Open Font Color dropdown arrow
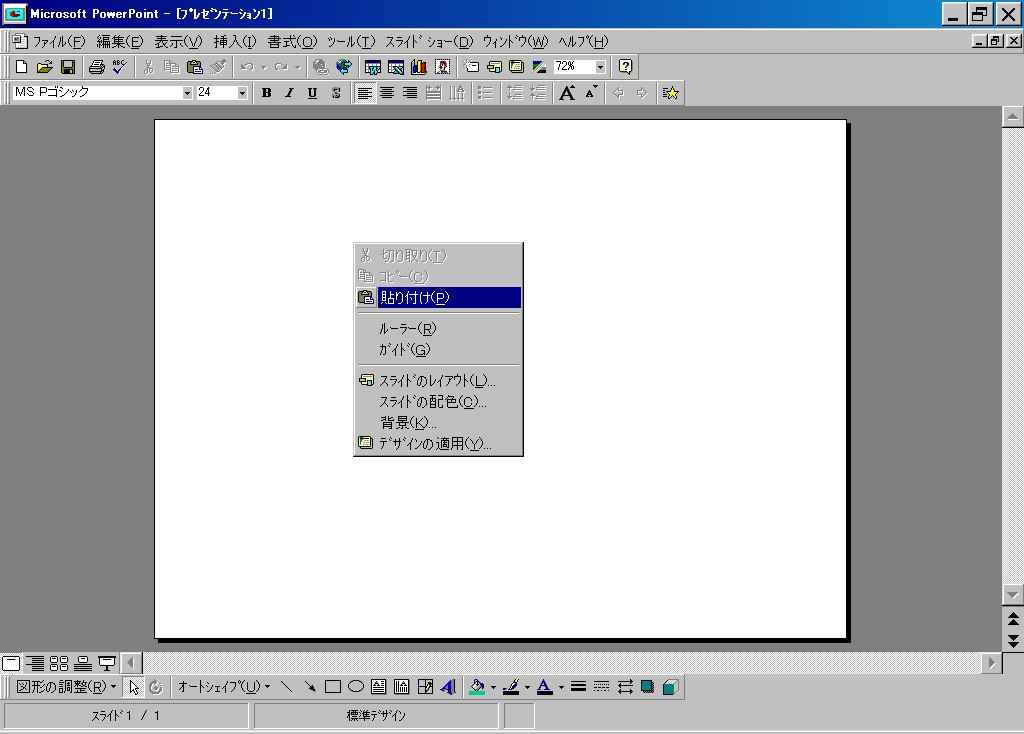The image size is (1024, 734). [x=560, y=687]
